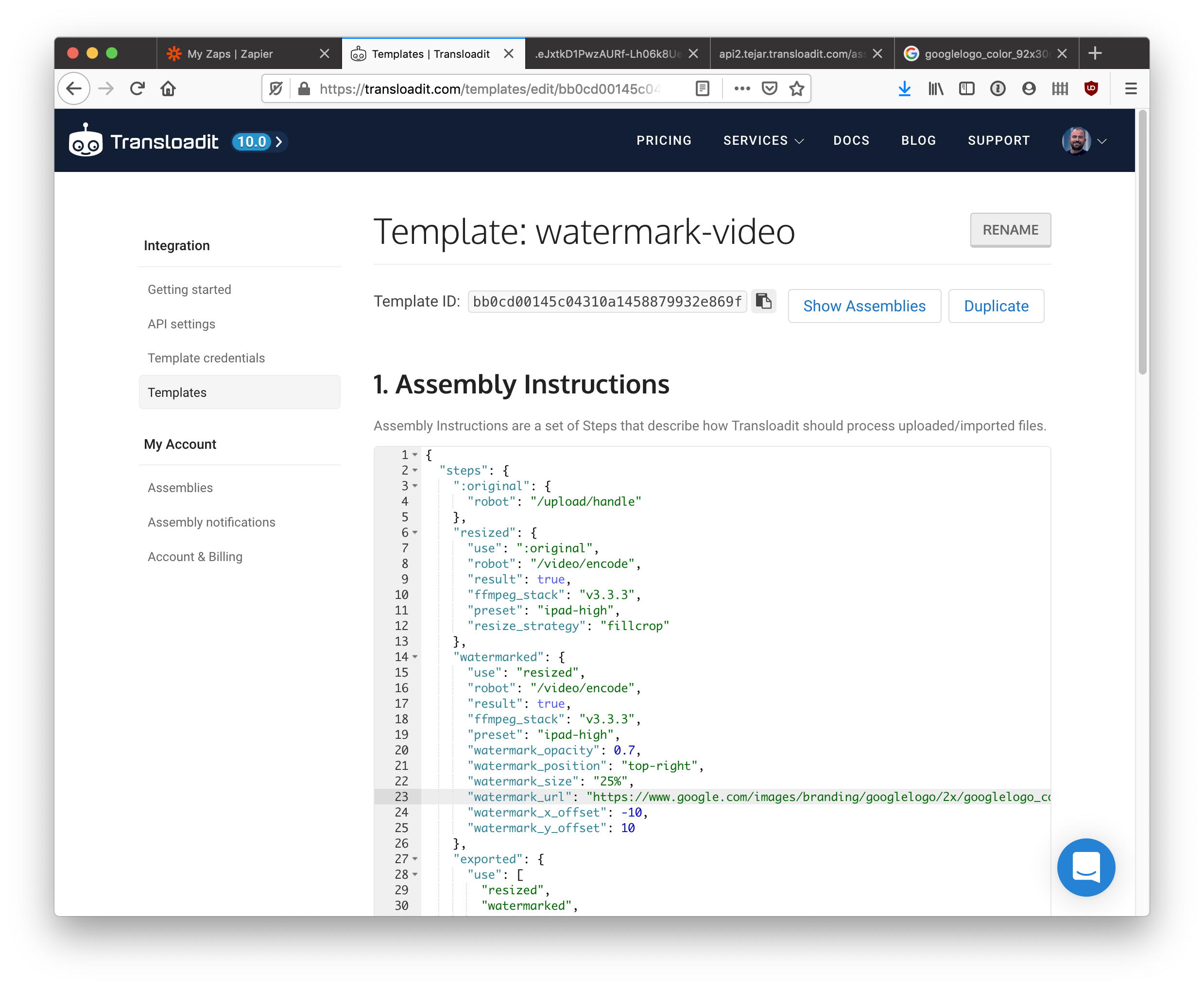Open Template credentials in sidebar
The image size is (1204, 988).
coord(206,358)
